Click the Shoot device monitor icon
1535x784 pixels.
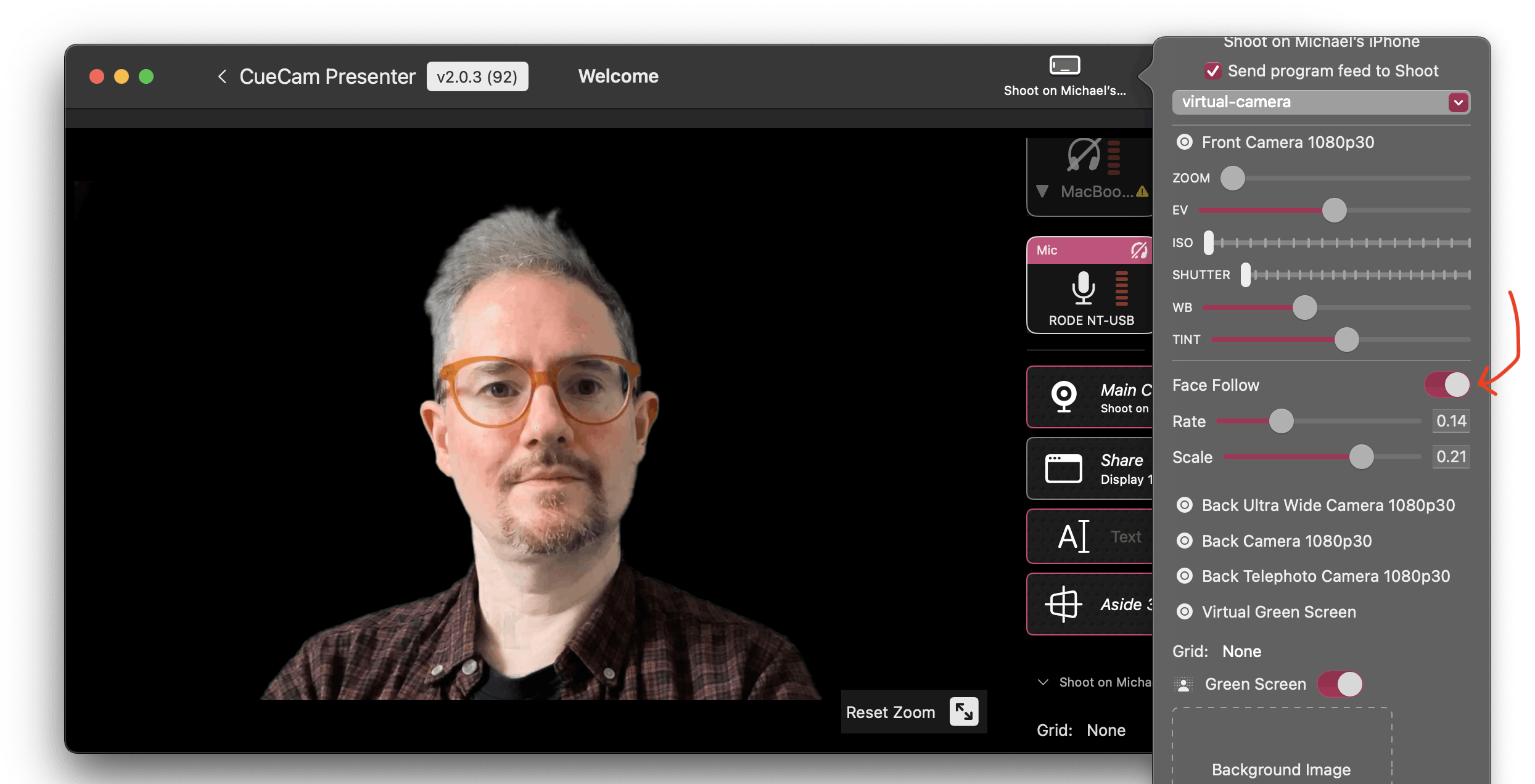tap(1064, 65)
